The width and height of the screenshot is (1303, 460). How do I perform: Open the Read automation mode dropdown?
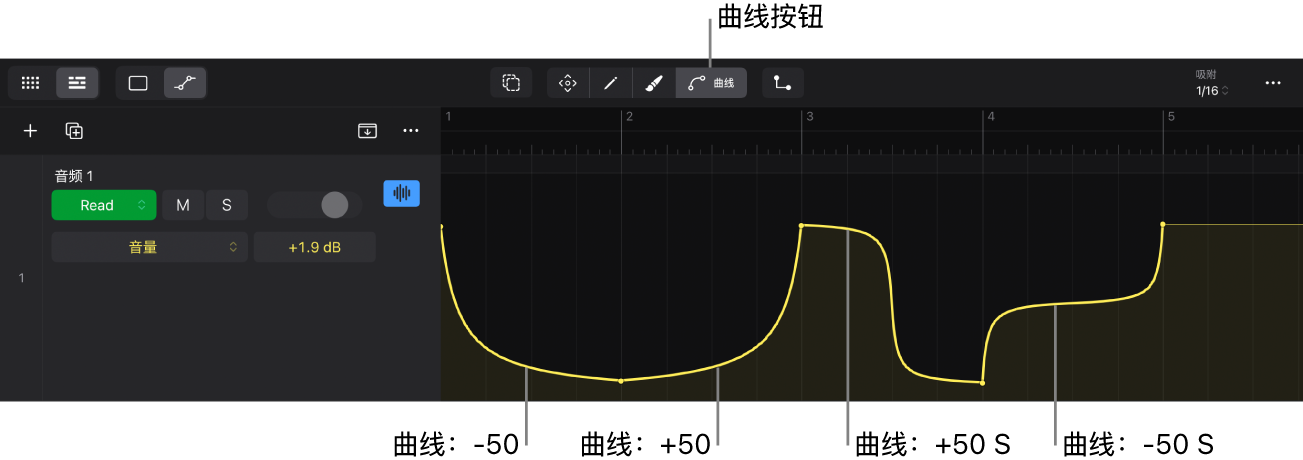click(105, 205)
